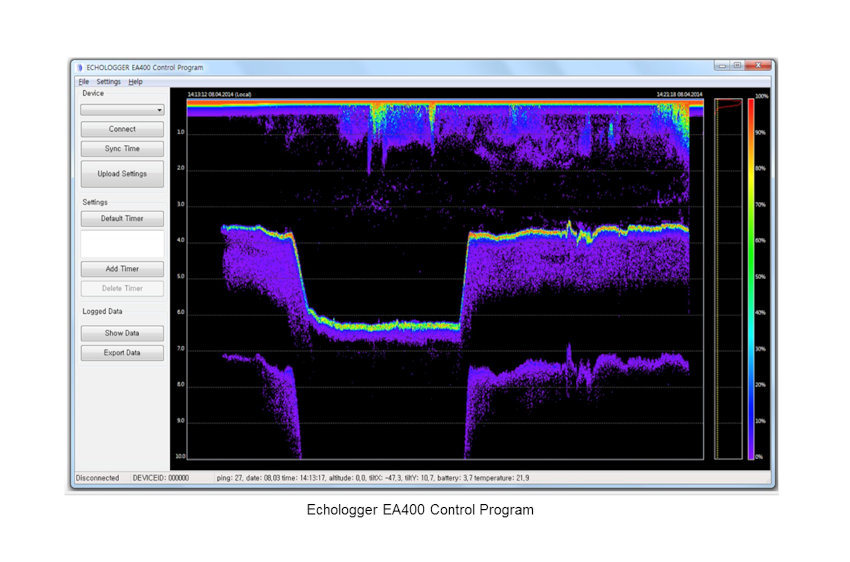Click the echogram display area

pos(445,279)
